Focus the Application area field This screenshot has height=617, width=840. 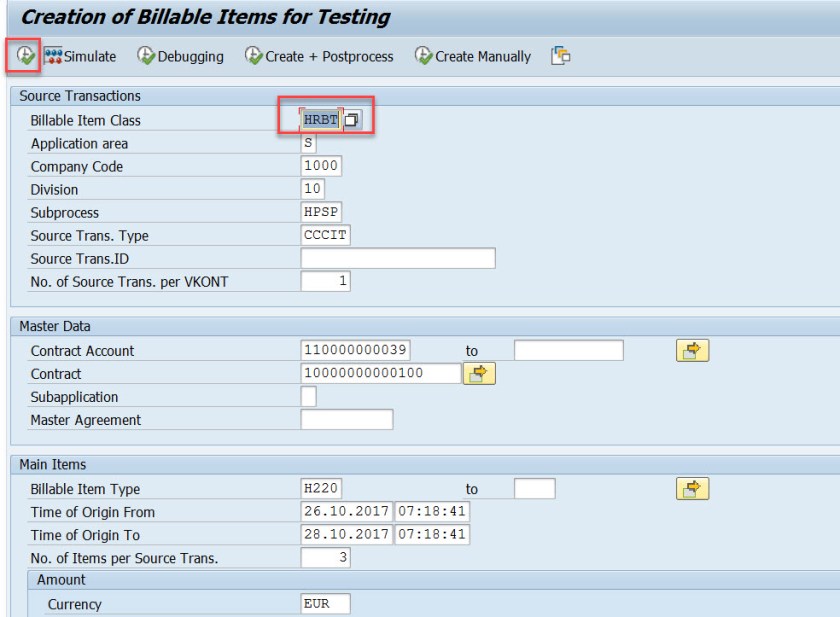tap(309, 143)
